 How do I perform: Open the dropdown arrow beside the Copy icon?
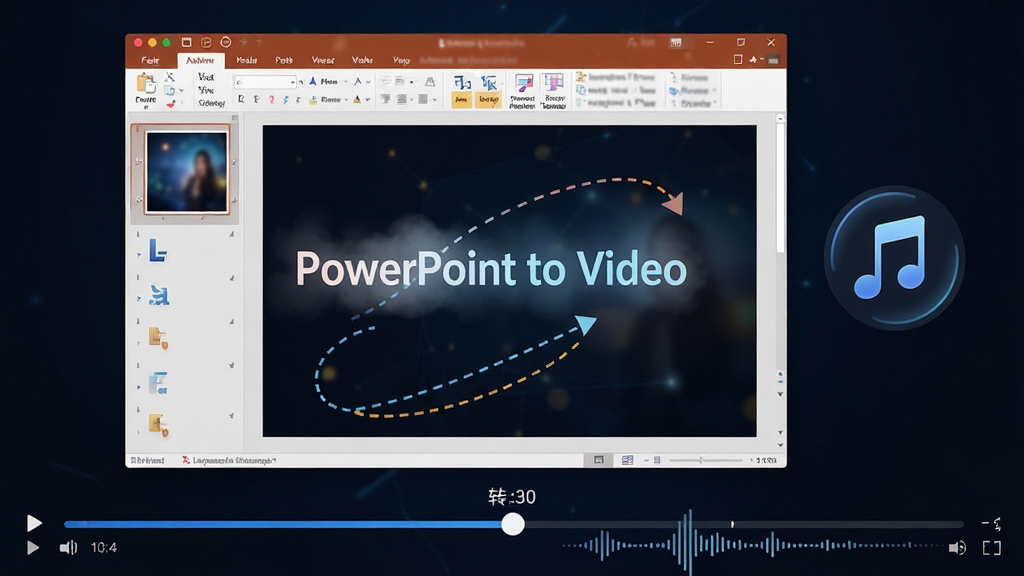pyautogui.click(x=181, y=91)
